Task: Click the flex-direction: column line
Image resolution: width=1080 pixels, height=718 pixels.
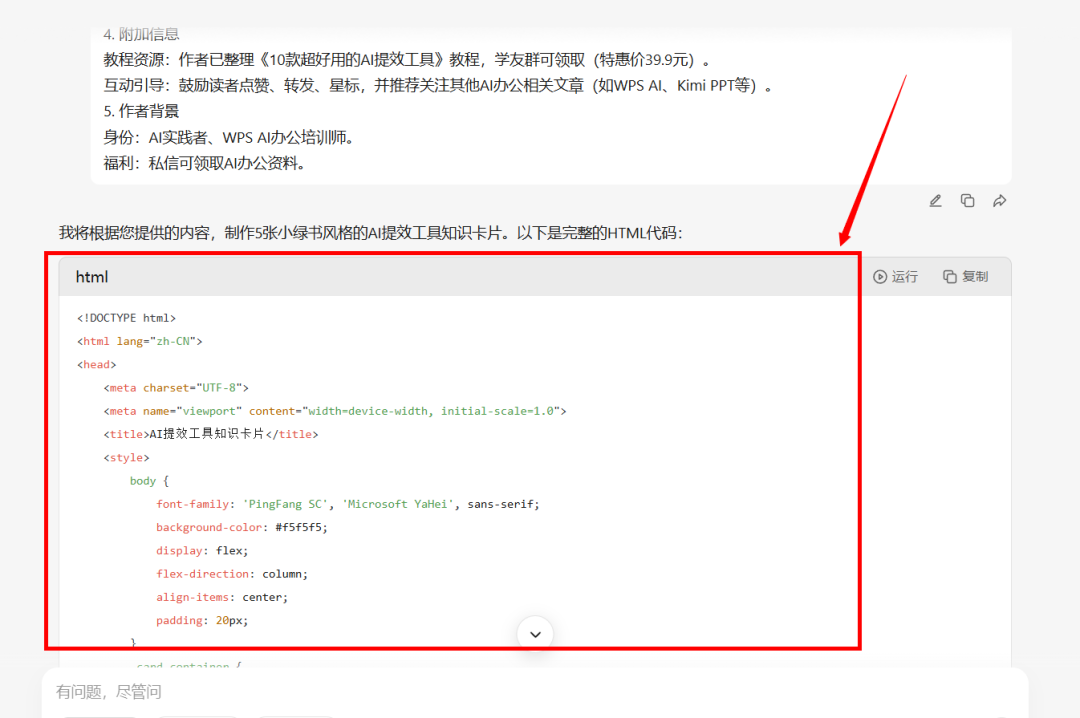Action: (x=232, y=574)
